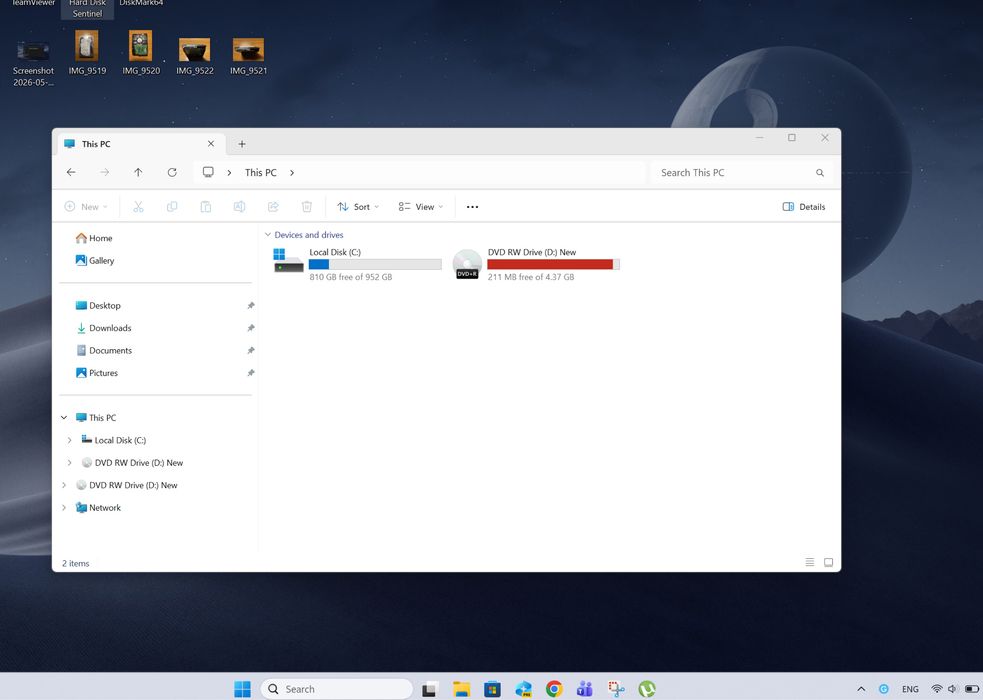Click the Cut scissors icon in toolbar
Image resolution: width=983 pixels, height=700 pixels.
coord(138,207)
